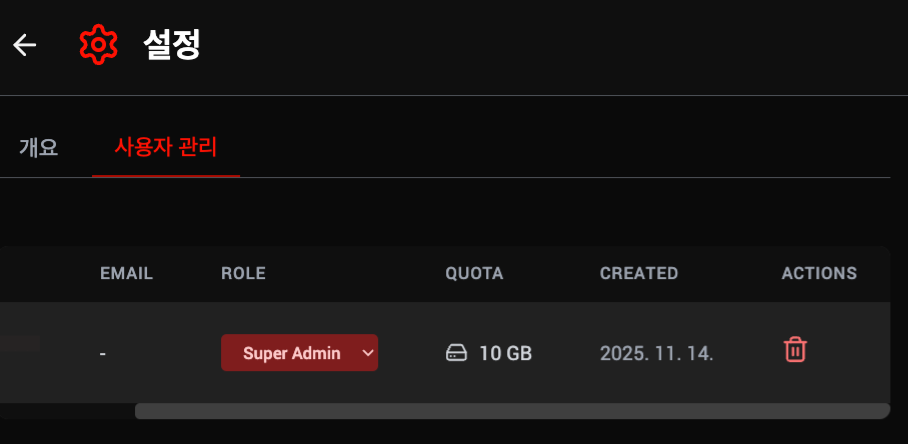This screenshot has width=908, height=444.
Task: Click the ACTIONS column header
Action: coord(819,273)
